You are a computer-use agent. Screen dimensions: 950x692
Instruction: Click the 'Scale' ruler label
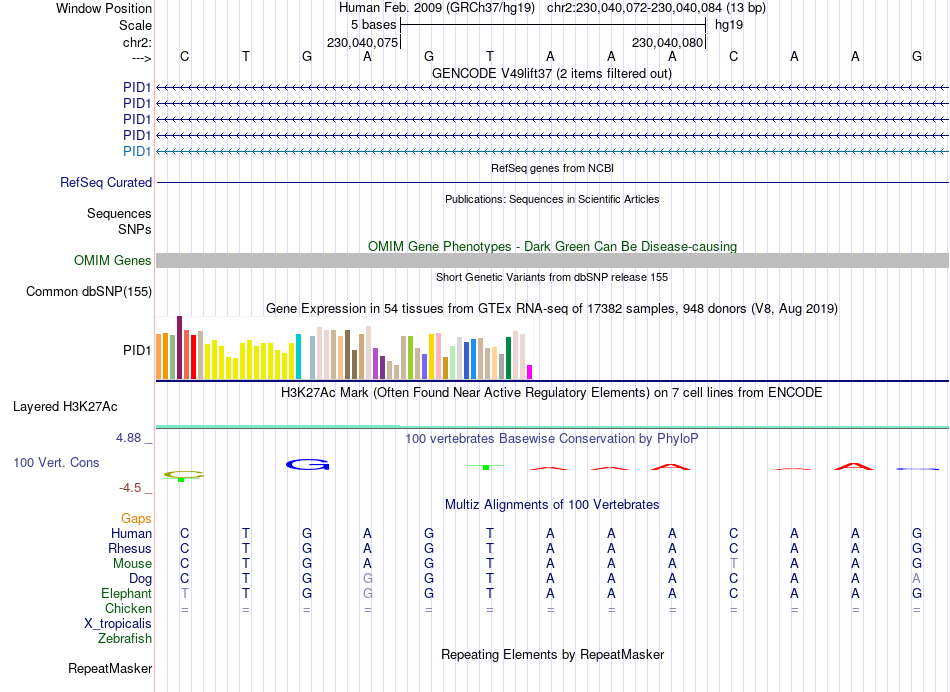(x=135, y=25)
